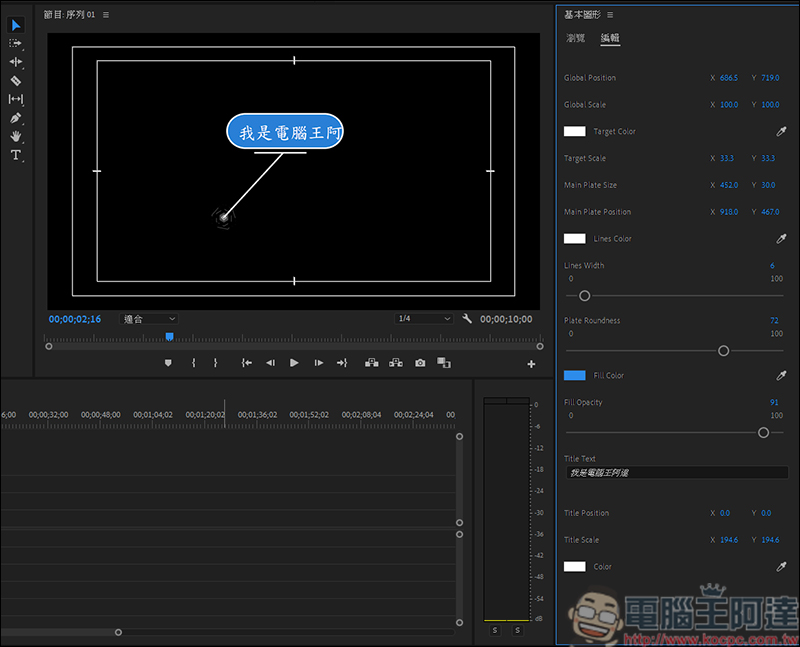This screenshot has height=647, width=800.
Task: Click Main Plate Position X value 918.0
Action: tap(729, 212)
